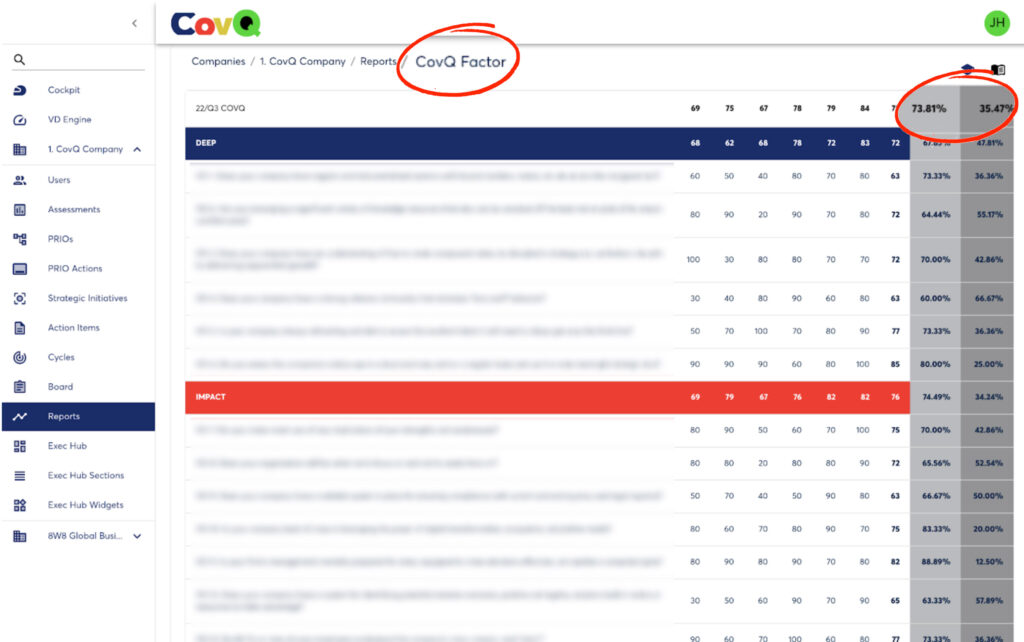
Task: Click the VD Engine gauge icon
Action: (x=20, y=120)
